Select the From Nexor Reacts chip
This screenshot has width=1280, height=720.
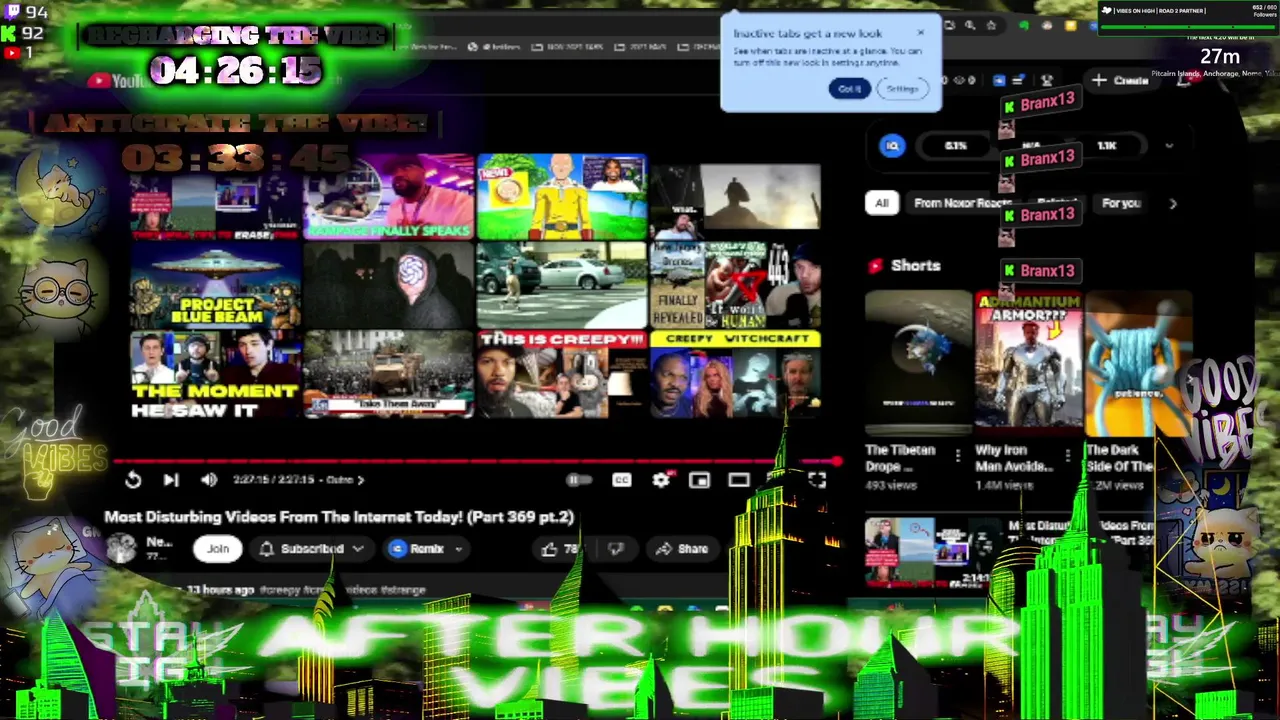(x=962, y=203)
